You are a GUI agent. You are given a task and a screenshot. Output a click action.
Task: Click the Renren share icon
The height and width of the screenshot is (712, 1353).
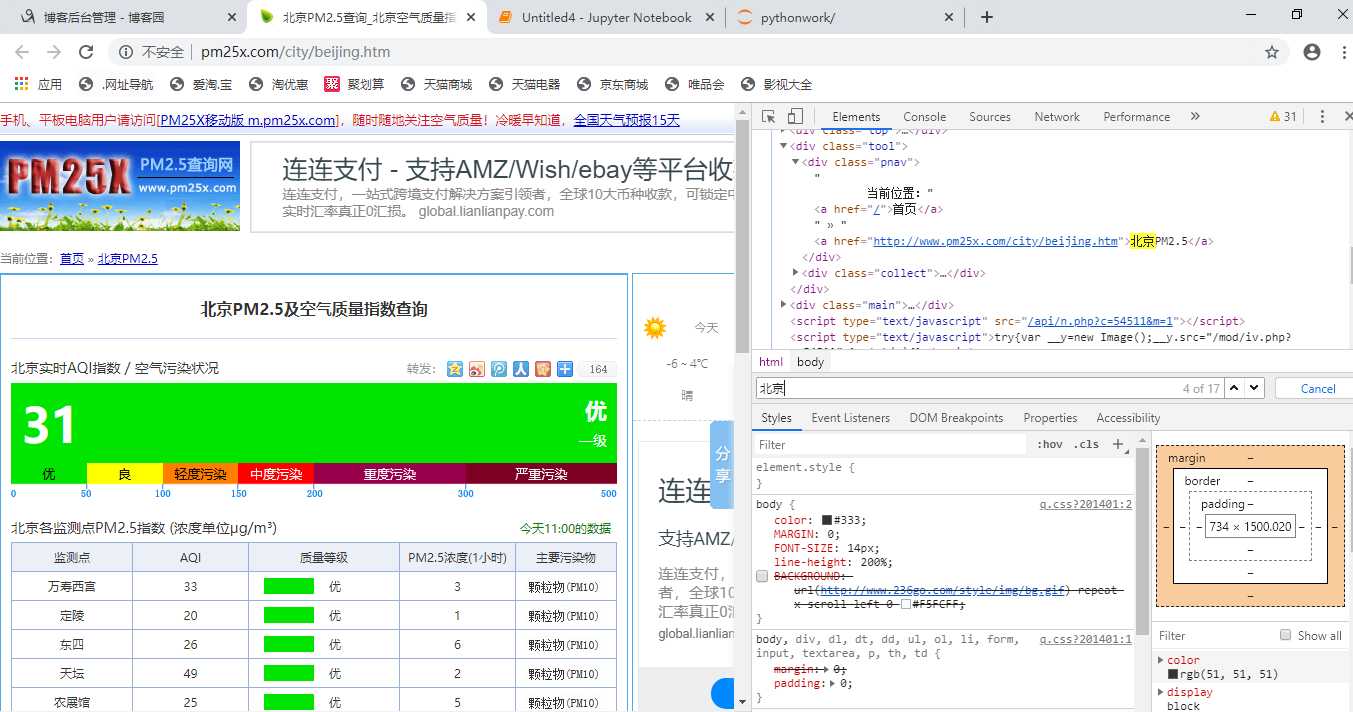[521, 369]
